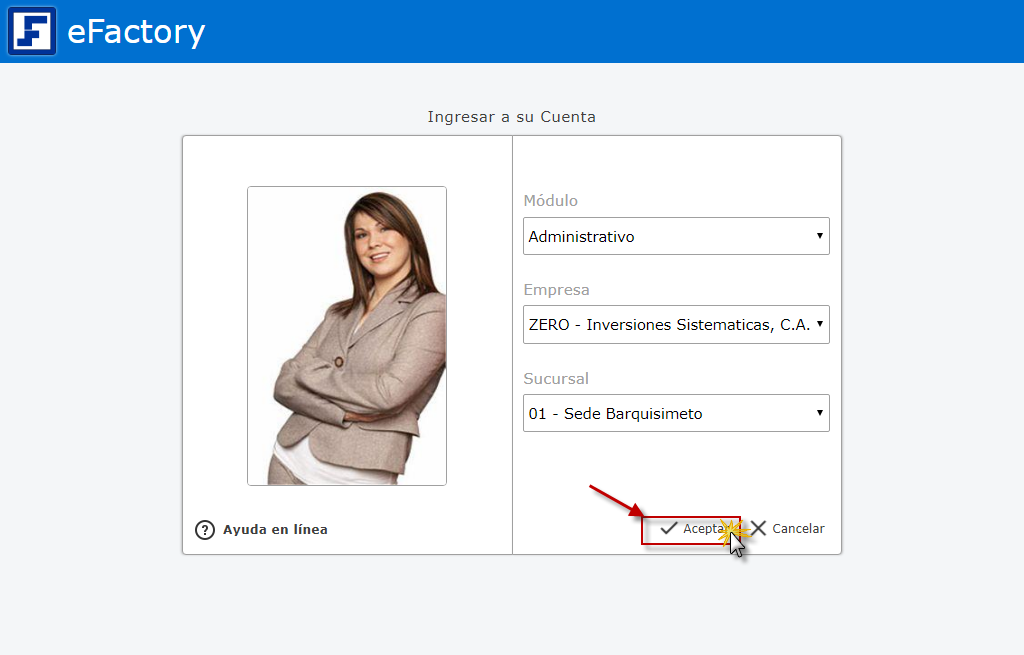Click the Empresa label

click(x=556, y=290)
